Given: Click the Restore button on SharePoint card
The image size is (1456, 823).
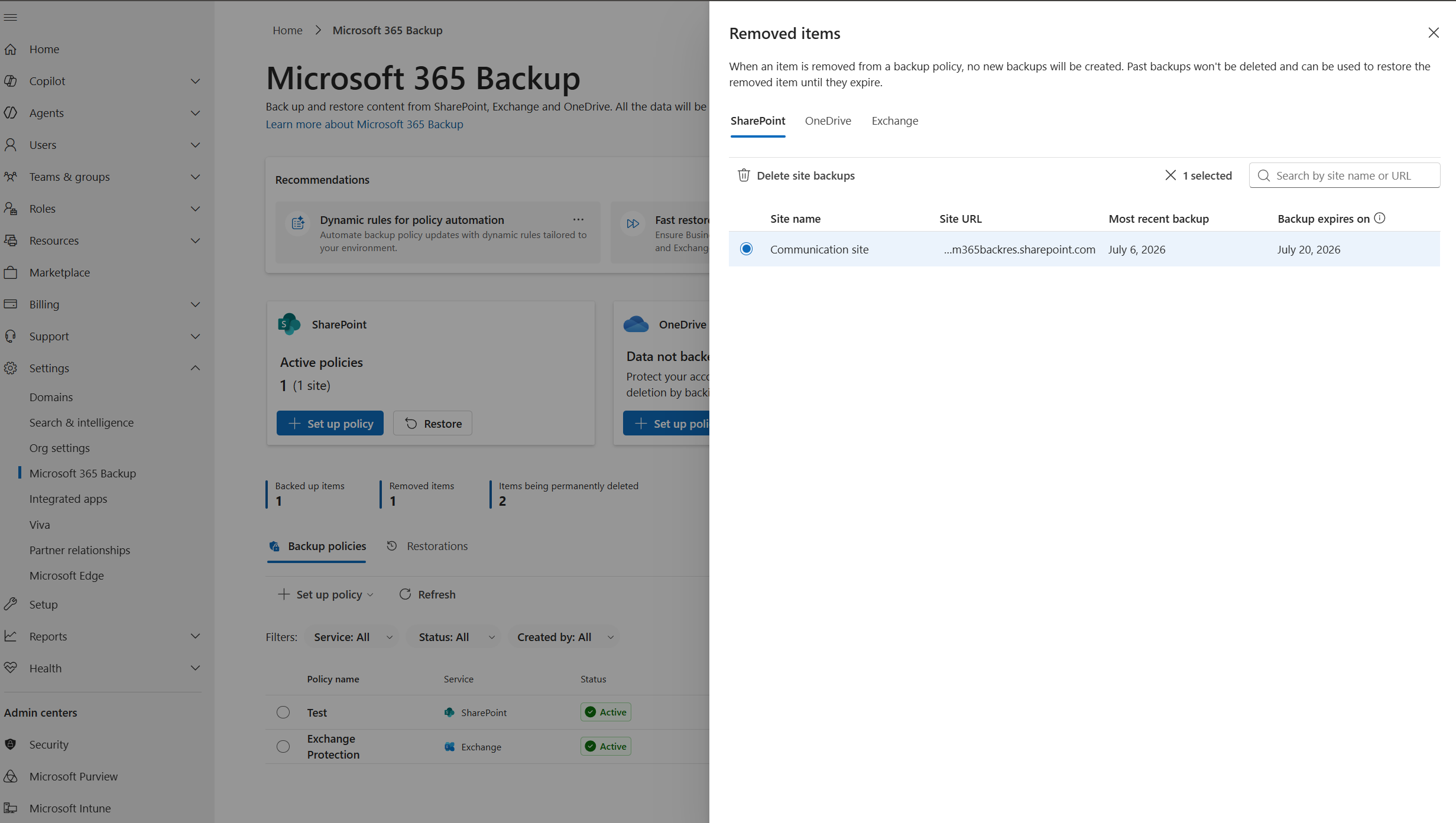Looking at the screenshot, I should click(x=433, y=423).
